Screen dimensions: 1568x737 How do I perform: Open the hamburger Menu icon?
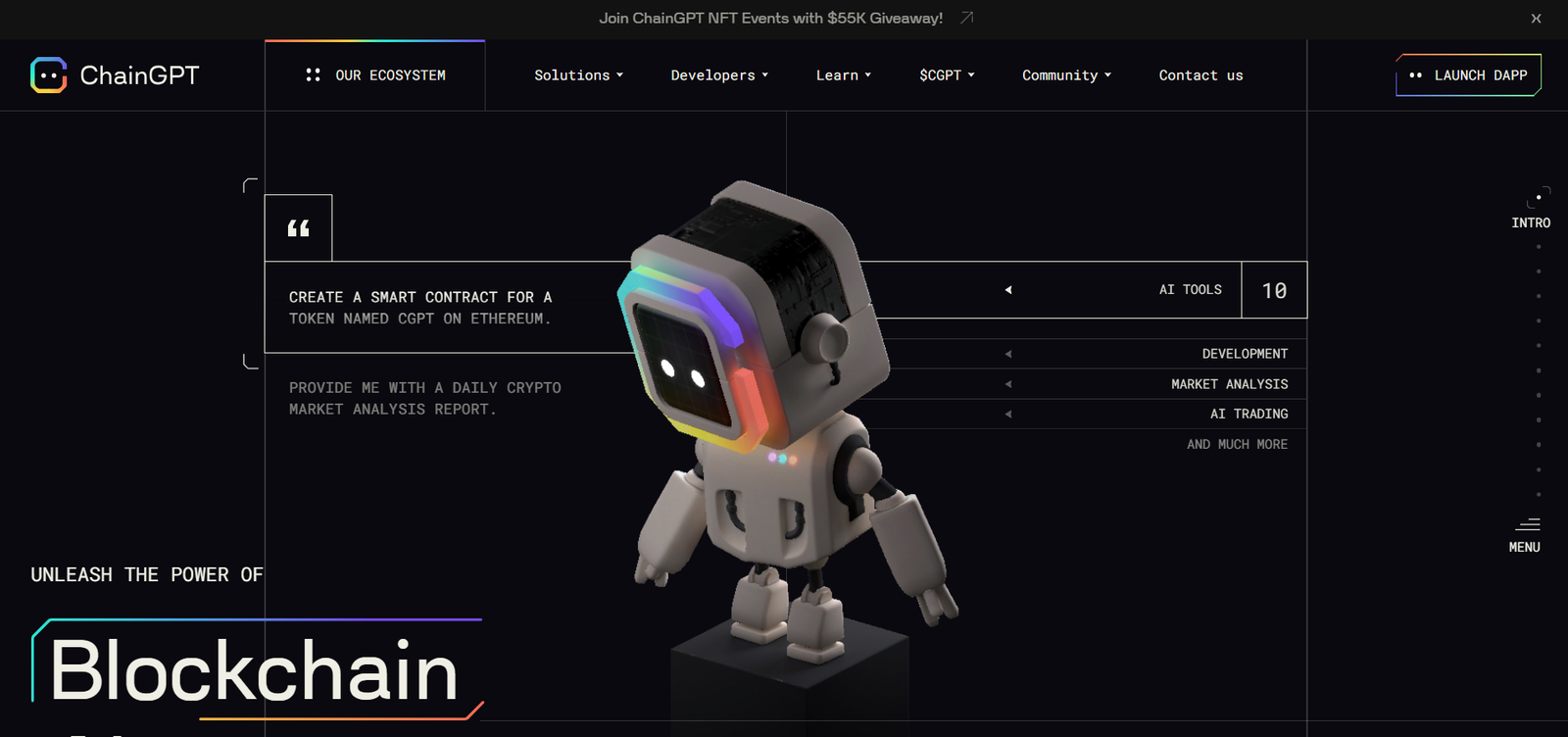coord(1527,525)
